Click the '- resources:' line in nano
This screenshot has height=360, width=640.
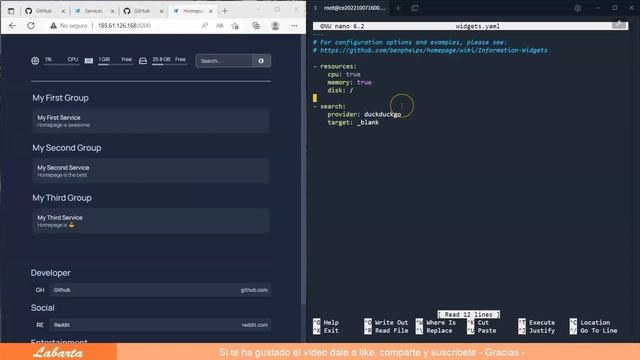[335, 66]
